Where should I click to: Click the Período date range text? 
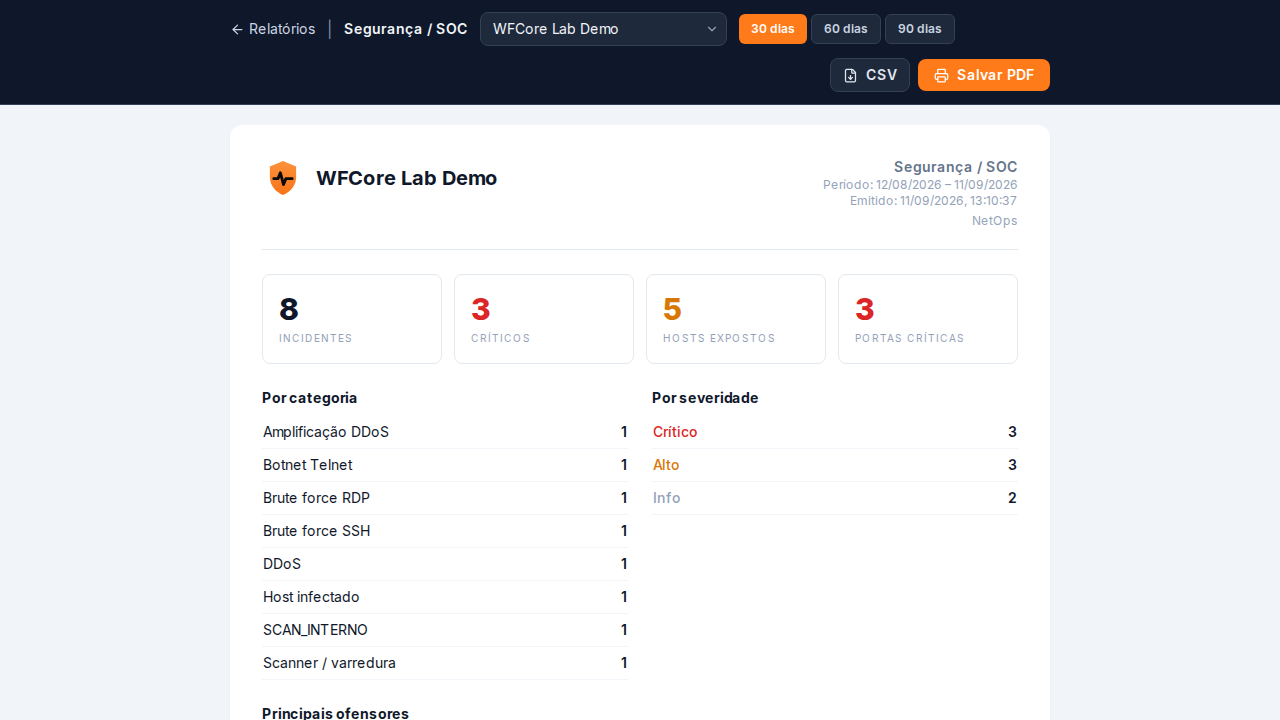point(920,185)
